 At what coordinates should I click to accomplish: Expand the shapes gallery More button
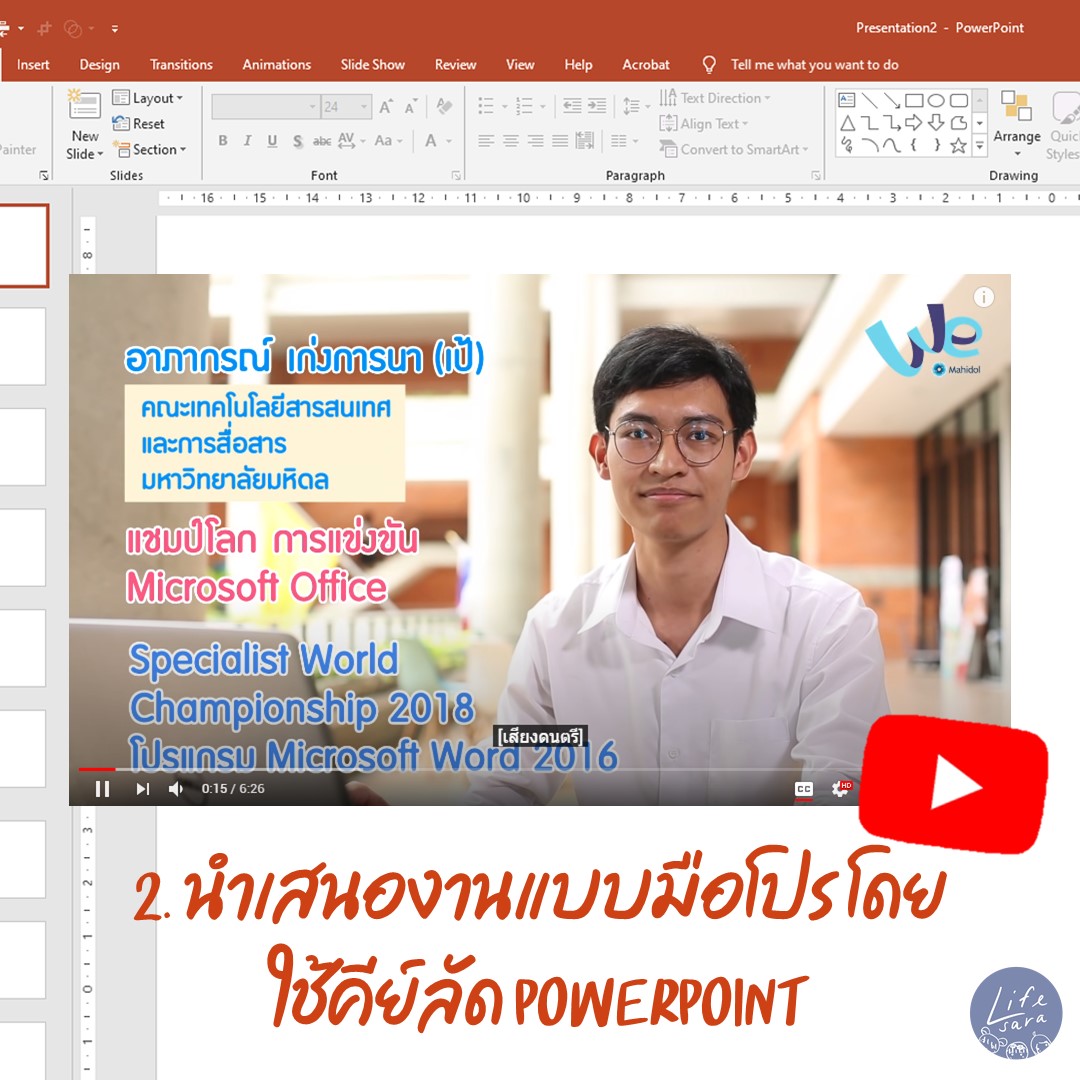[x=979, y=145]
